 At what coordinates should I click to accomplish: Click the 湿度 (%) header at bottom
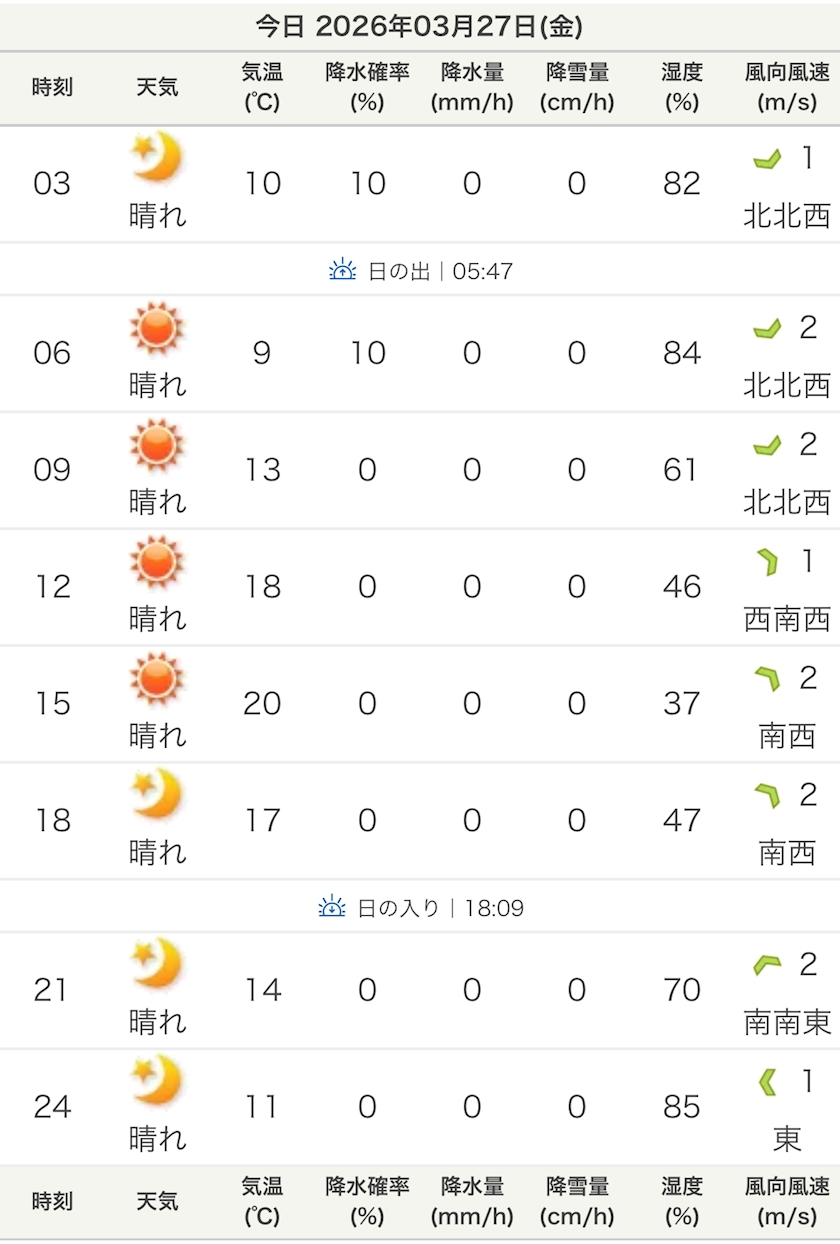681,1201
